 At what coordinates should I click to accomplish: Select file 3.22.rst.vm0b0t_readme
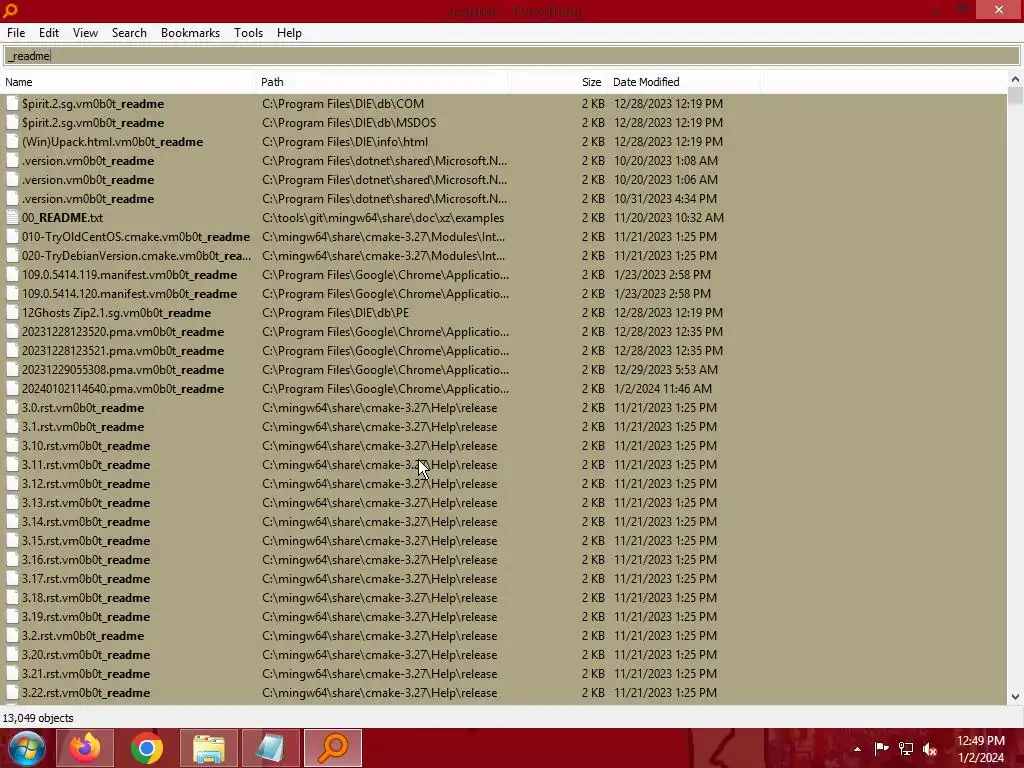tap(86, 692)
